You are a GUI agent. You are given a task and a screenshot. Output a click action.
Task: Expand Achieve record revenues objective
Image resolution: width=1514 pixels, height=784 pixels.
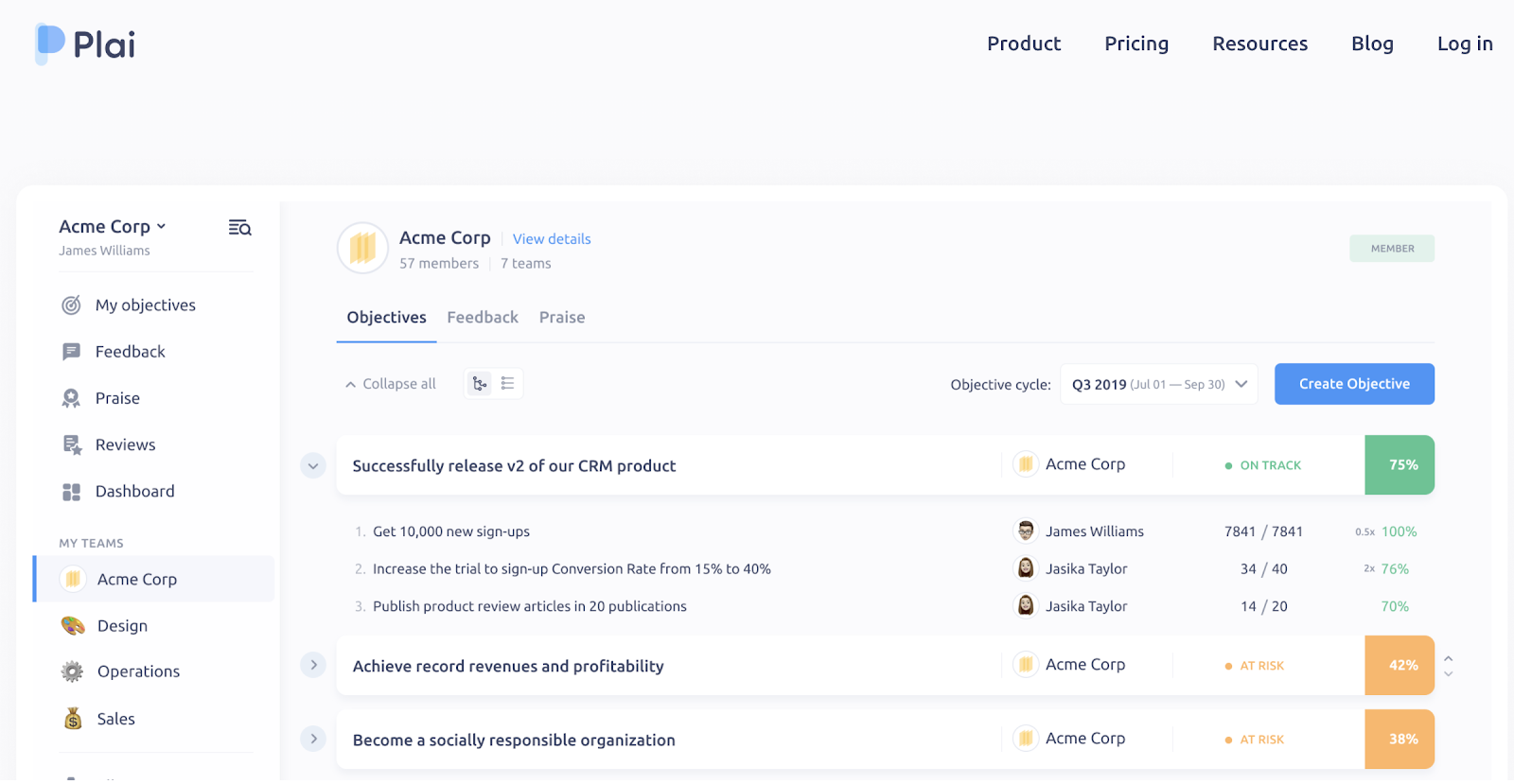(313, 665)
